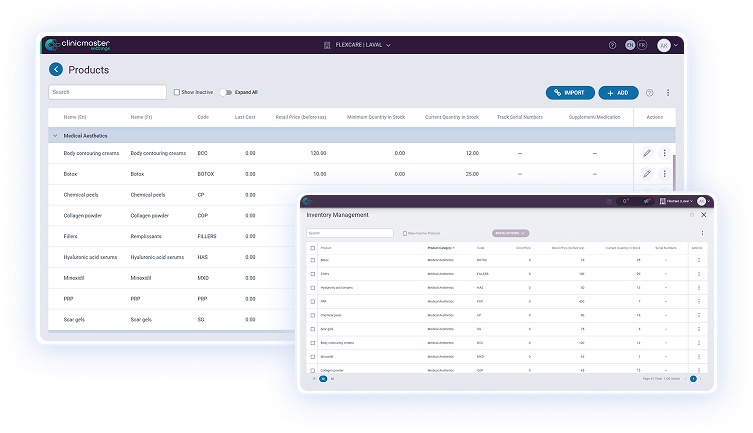
Task: Click the Products search field
Action: point(107,92)
